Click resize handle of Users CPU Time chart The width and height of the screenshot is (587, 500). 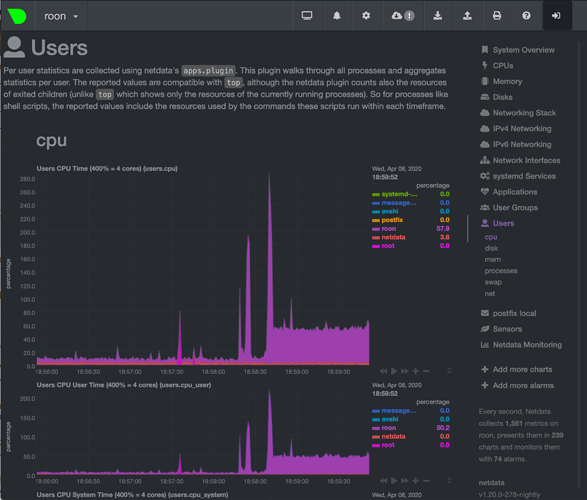[449, 371]
